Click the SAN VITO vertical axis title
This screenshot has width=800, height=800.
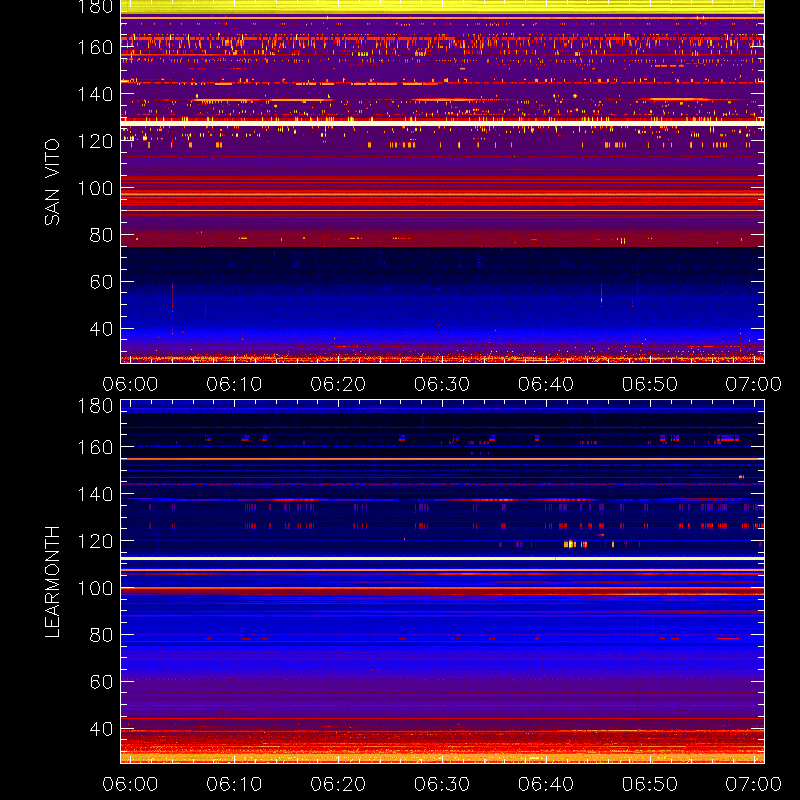point(52,182)
